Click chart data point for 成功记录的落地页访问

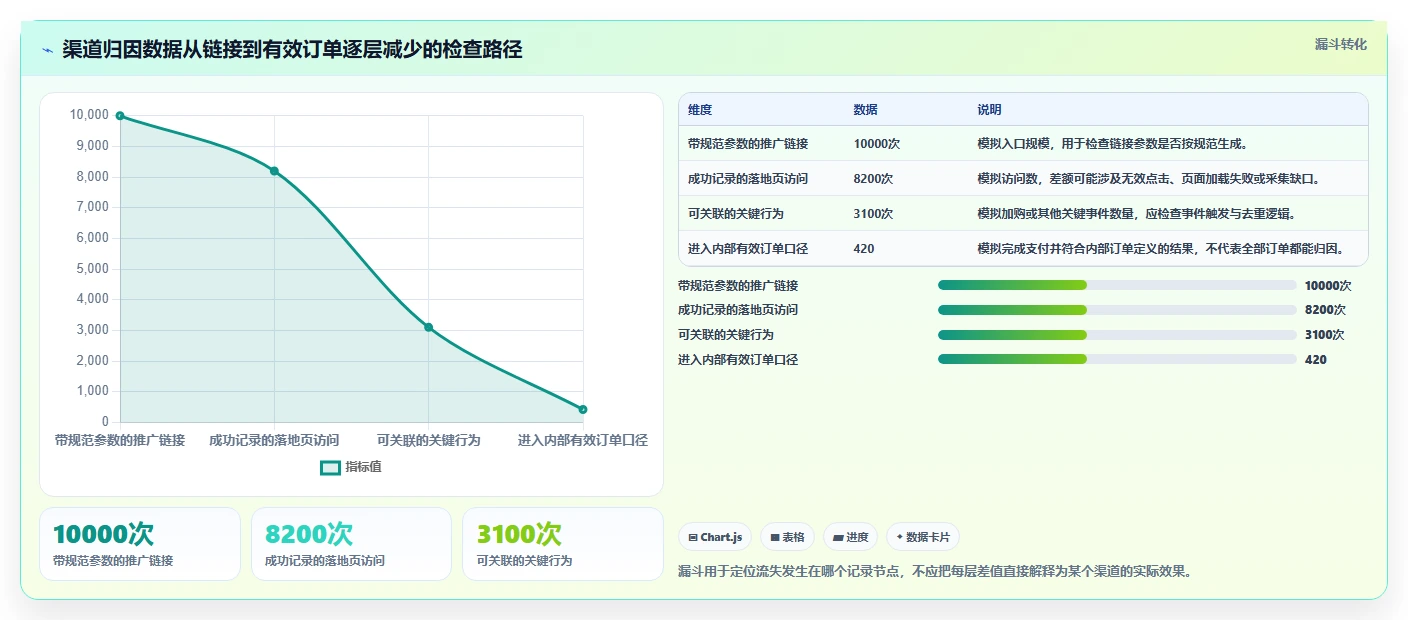[274, 171]
